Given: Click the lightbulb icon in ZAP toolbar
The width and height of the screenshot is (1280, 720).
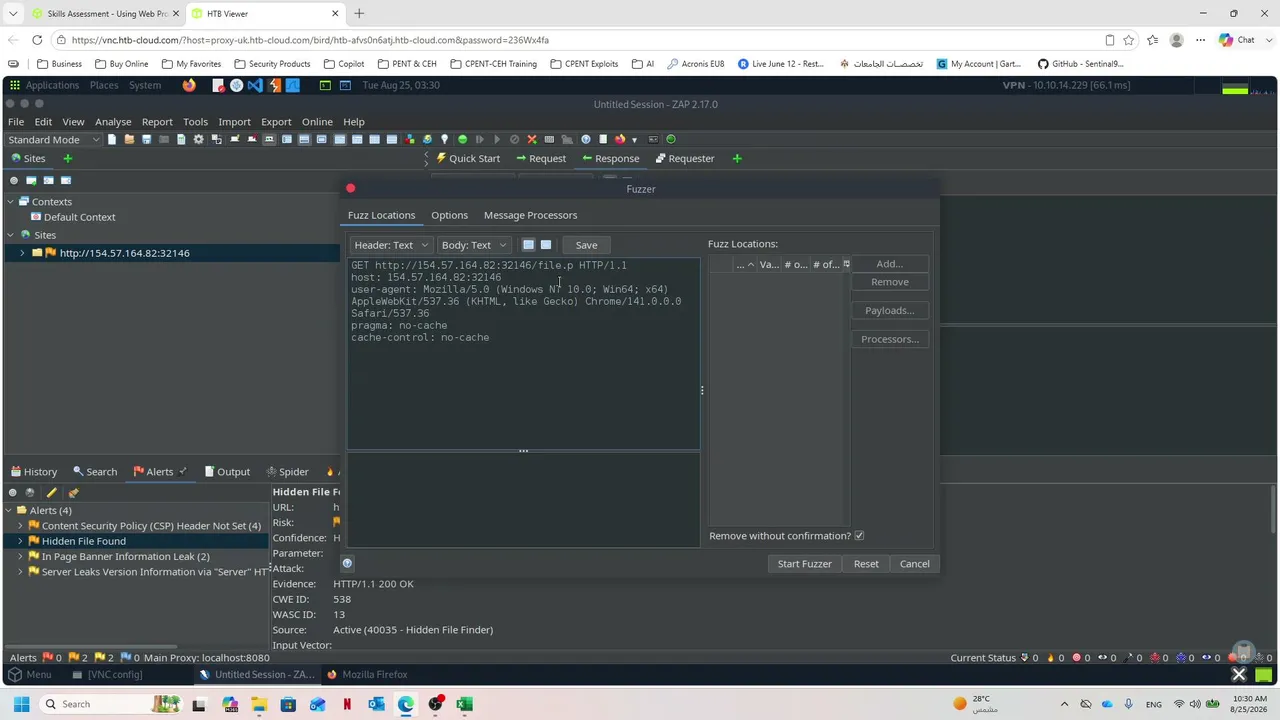Looking at the screenshot, I should point(445,140).
